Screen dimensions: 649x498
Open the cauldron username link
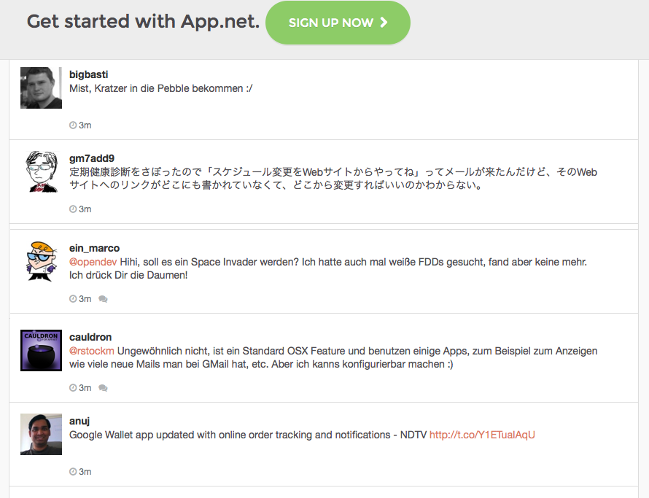pos(90,337)
